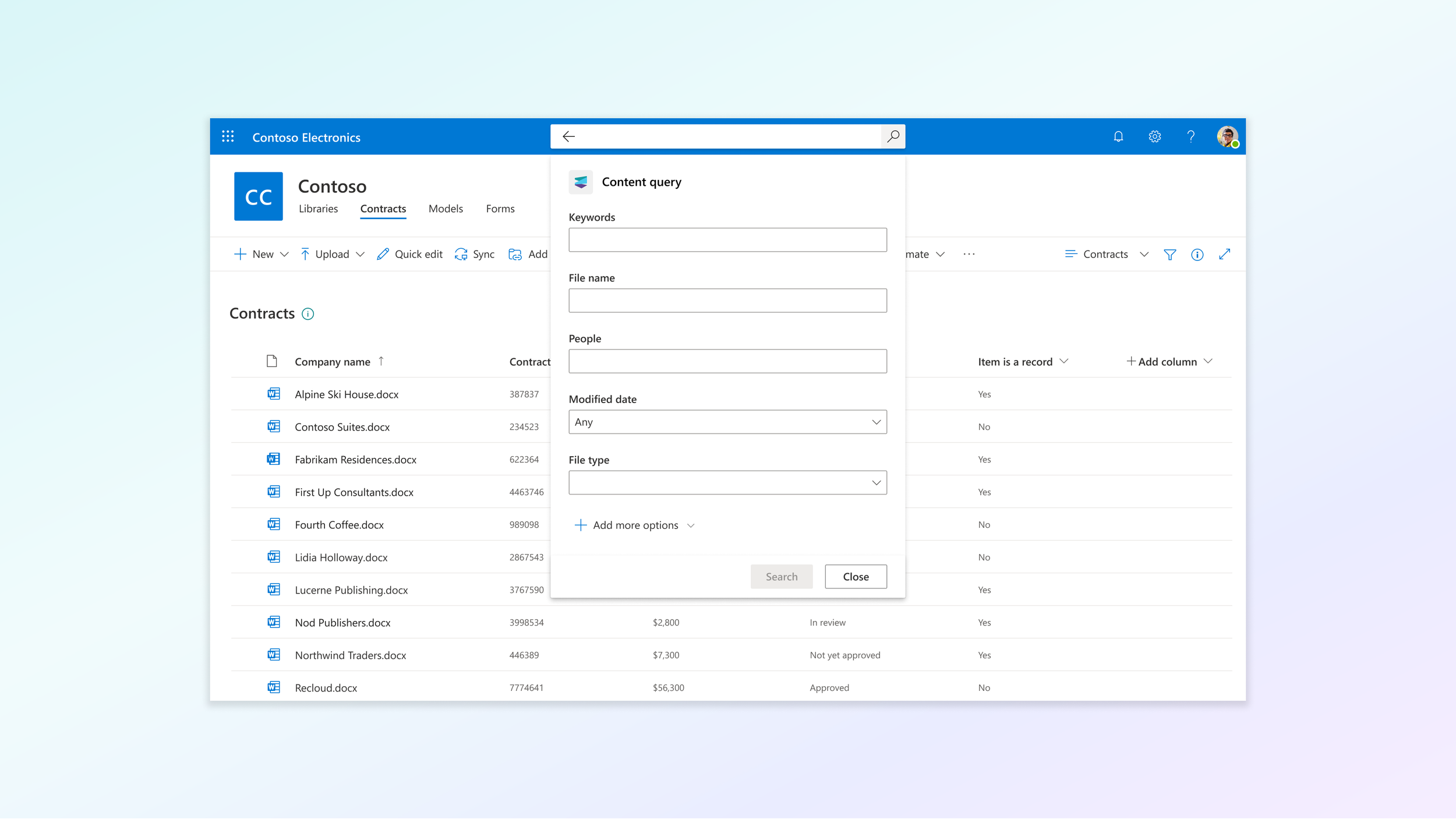
Task: Click Quick edit in toolbar
Action: 410,255
